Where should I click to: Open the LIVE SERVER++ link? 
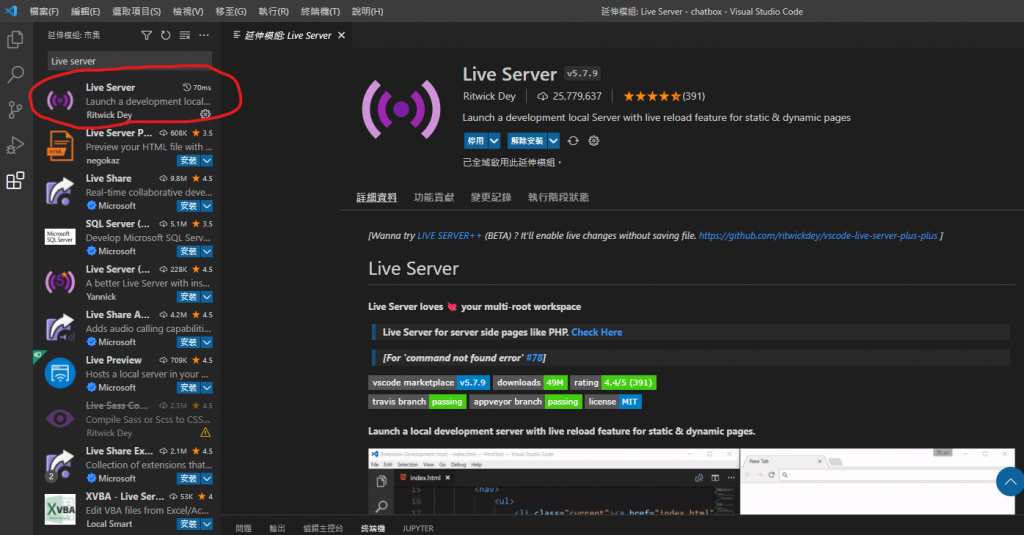(449, 236)
